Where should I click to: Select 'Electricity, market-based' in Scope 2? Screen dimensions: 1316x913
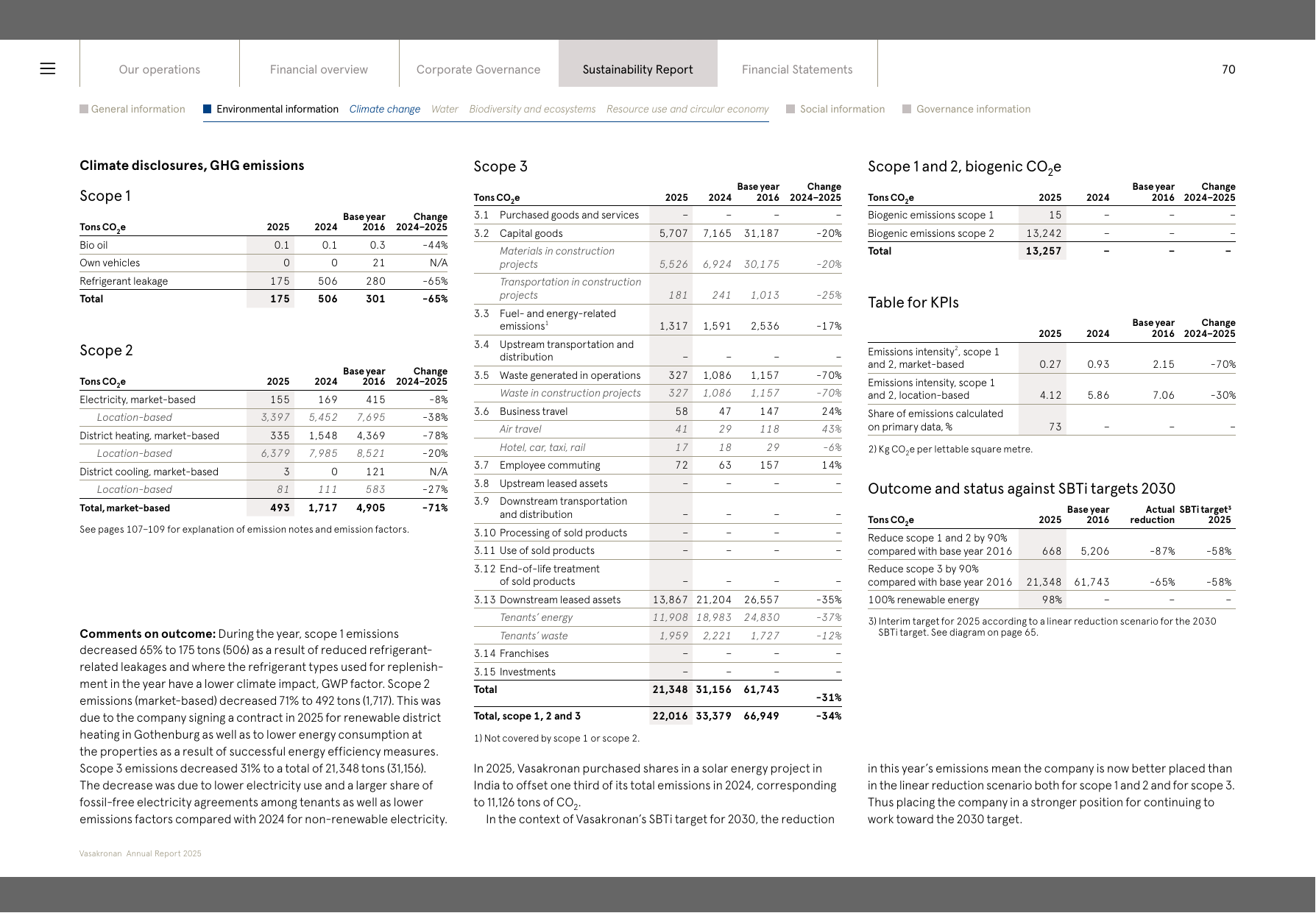click(x=138, y=399)
